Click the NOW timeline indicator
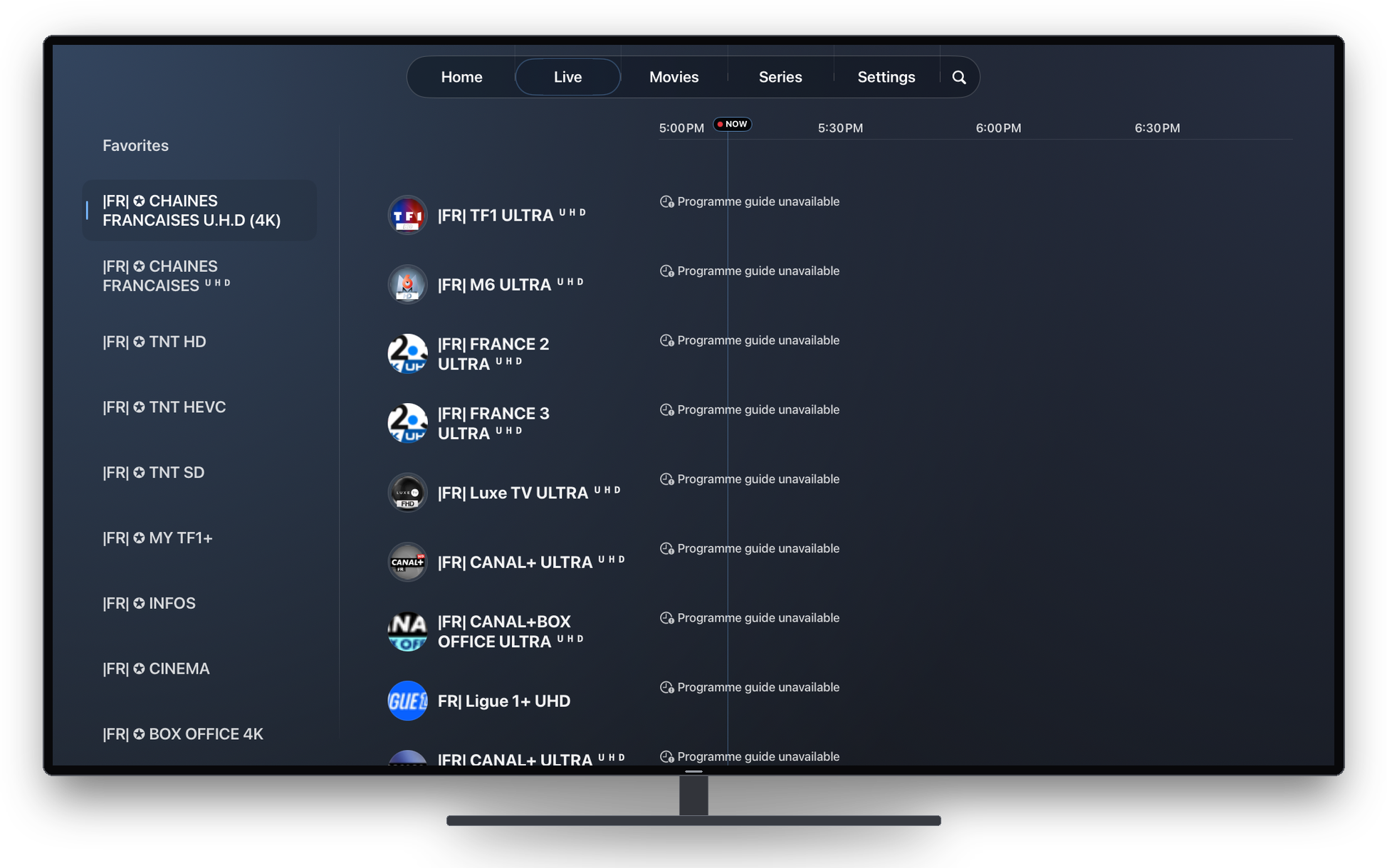Viewport: 1387px width, 868px height. pyautogui.click(x=733, y=124)
